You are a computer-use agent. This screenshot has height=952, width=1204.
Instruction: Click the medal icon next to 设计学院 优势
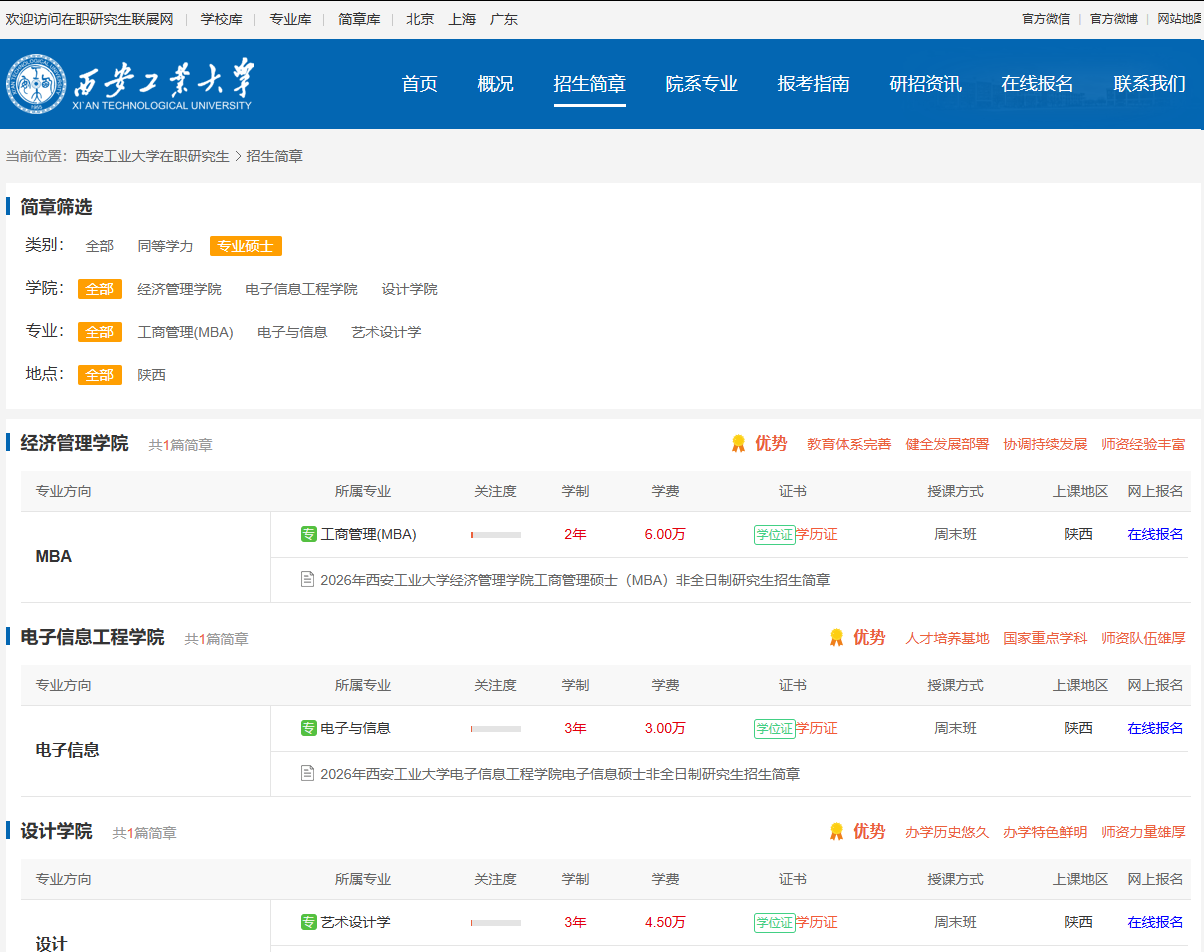(836, 832)
